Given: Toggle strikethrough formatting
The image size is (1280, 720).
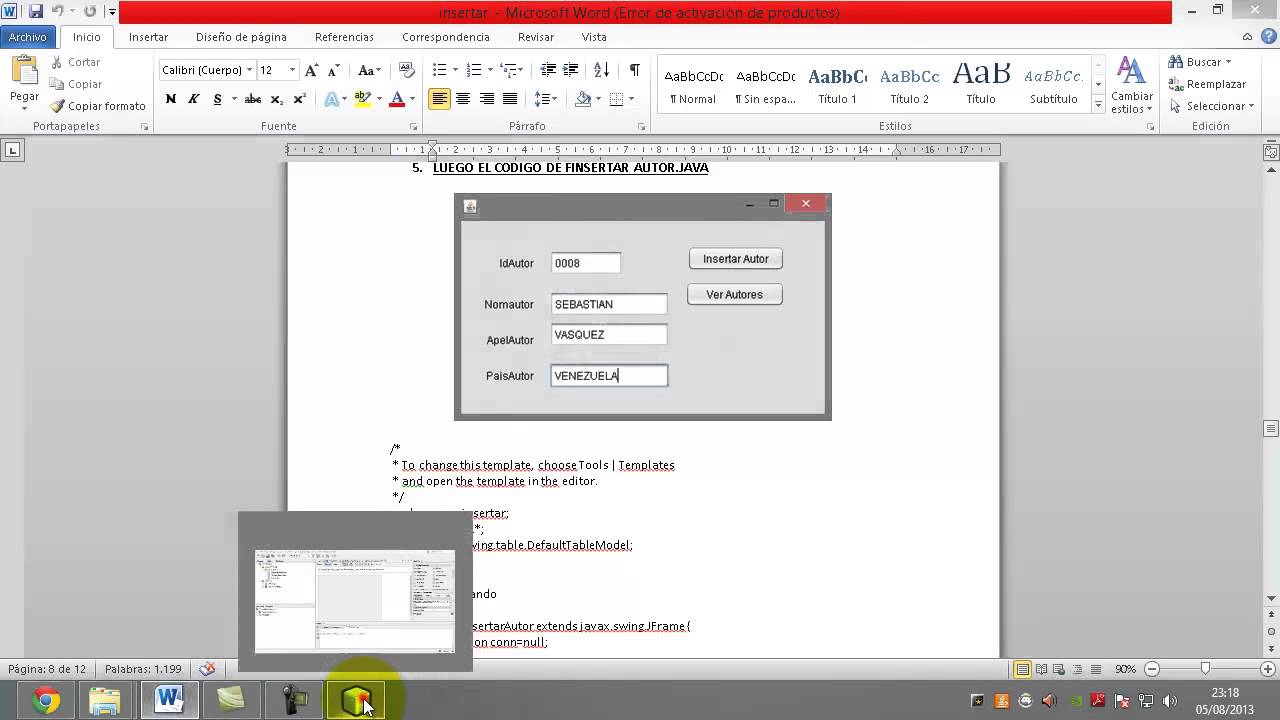Looking at the screenshot, I should (253, 99).
